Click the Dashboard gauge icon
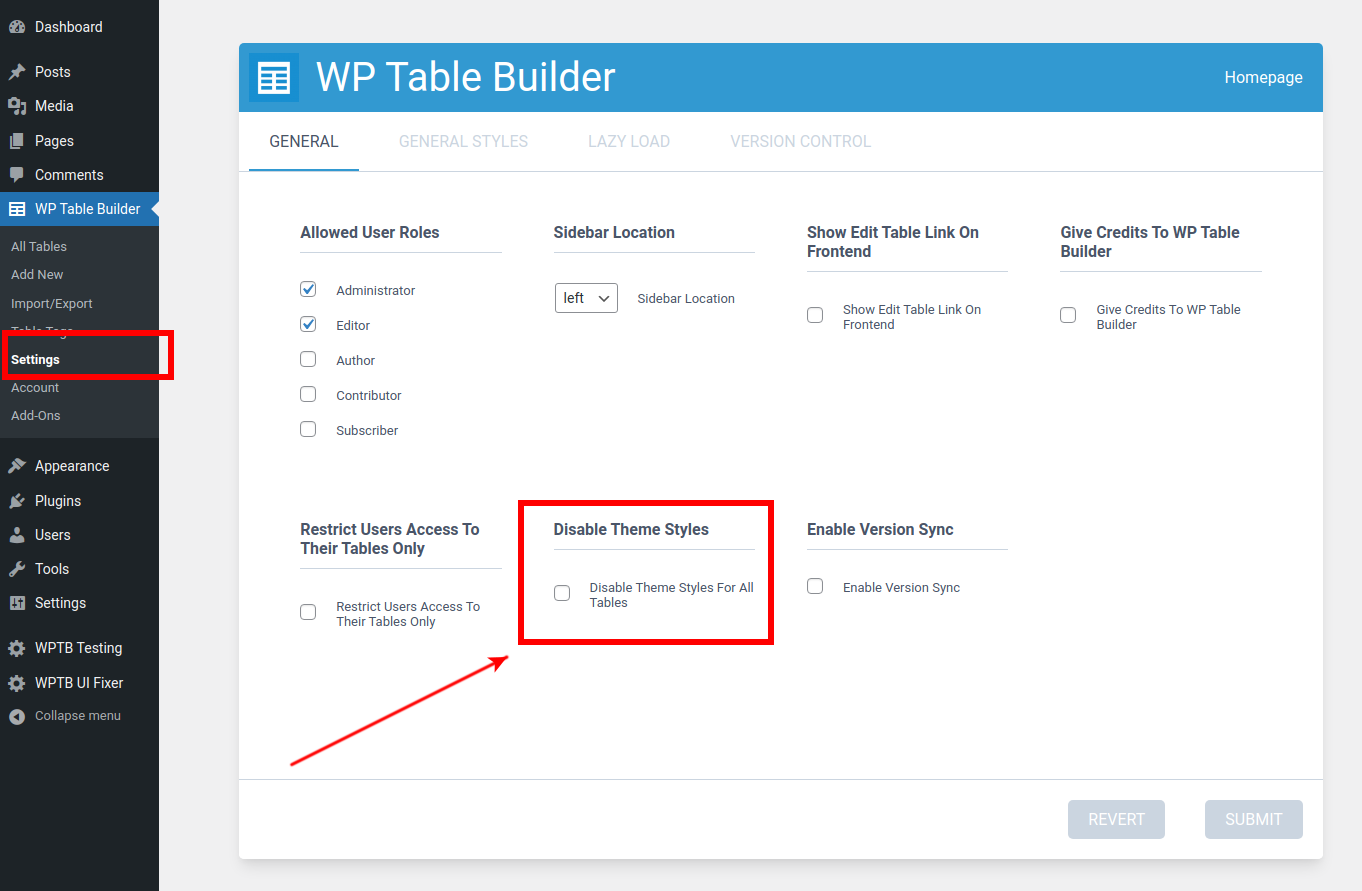Screen dimensions: 1362x891 click(x=17, y=27)
